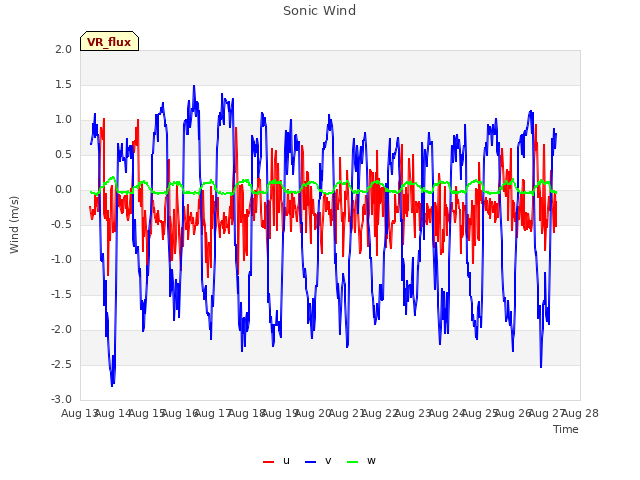Click the 0.0 y-axis tick label
Image resolution: width=640 pixels, height=480 pixels.
tap(63, 190)
